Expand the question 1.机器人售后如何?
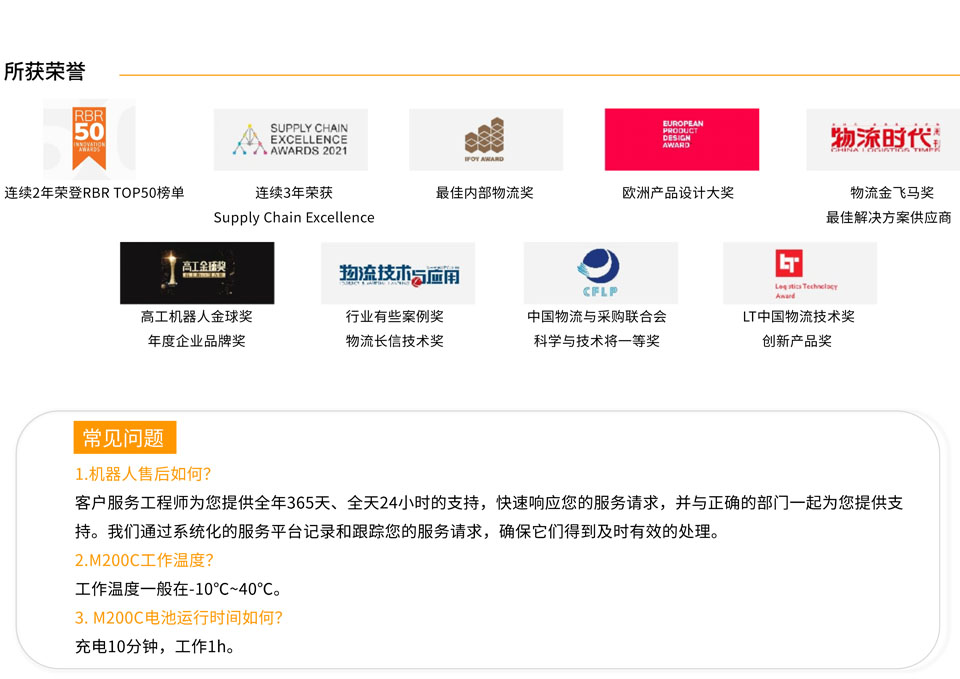This screenshot has width=960, height=679. click(143, 474)
